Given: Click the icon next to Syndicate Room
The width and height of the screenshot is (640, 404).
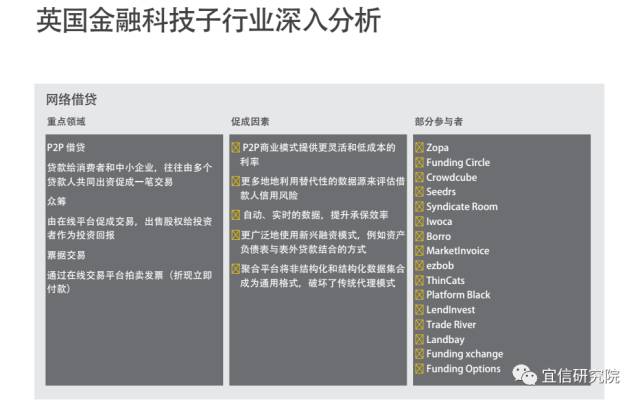Looking at the screenshot, I should (420, 207).
